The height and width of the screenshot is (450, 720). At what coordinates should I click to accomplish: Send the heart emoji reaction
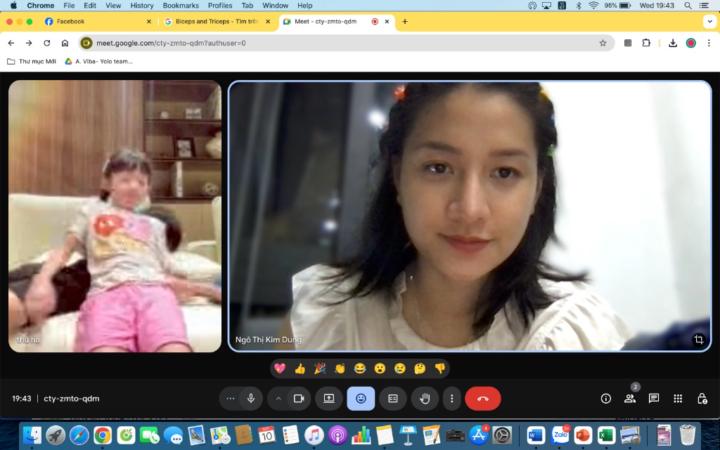(280, 368)
